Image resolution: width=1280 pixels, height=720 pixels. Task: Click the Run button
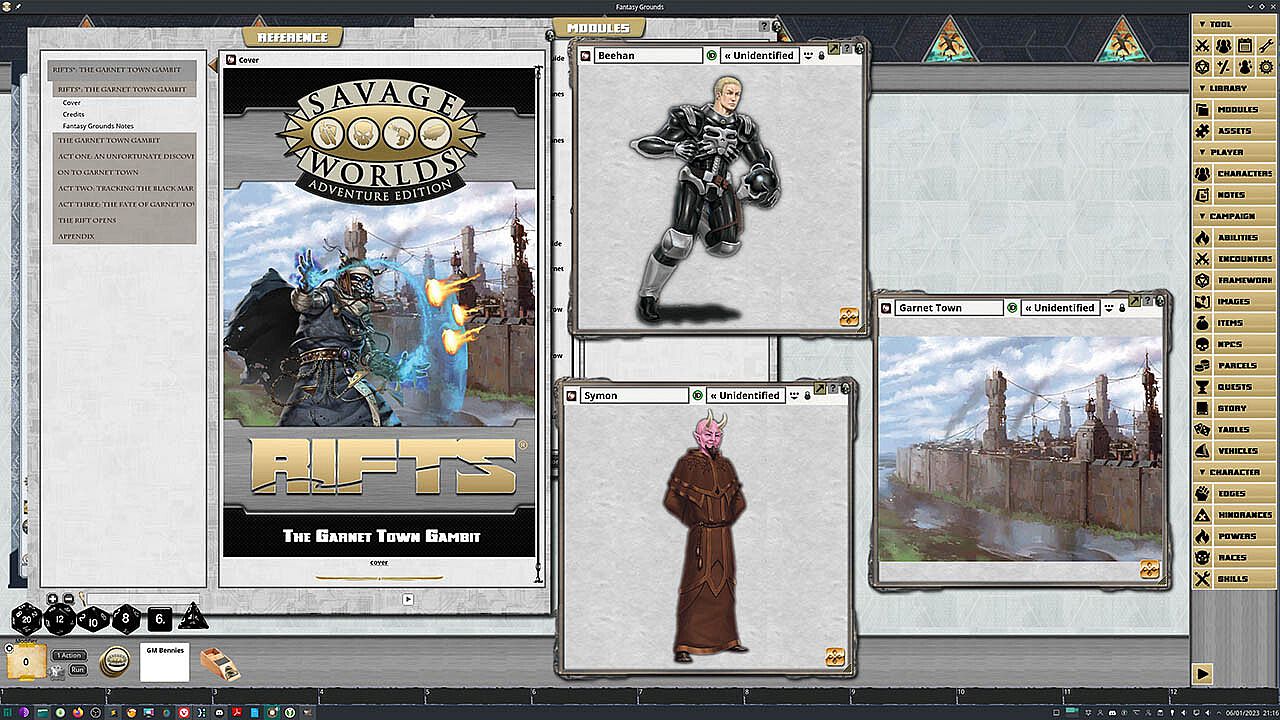pos(77,669)
